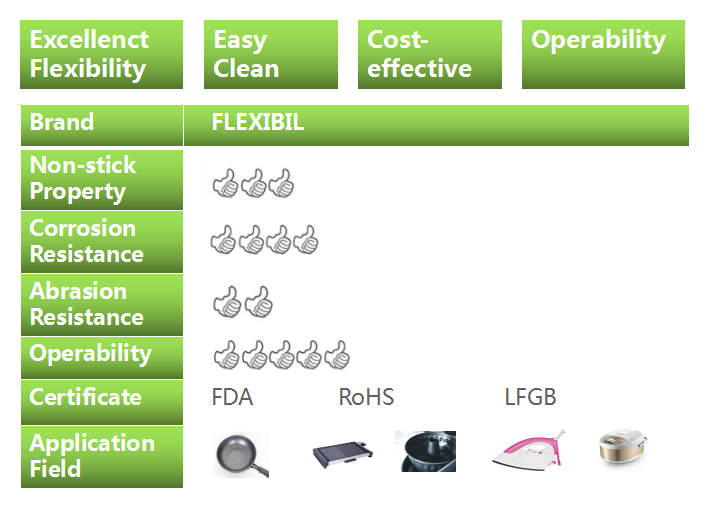Click the frying pan image

[241, 454]
